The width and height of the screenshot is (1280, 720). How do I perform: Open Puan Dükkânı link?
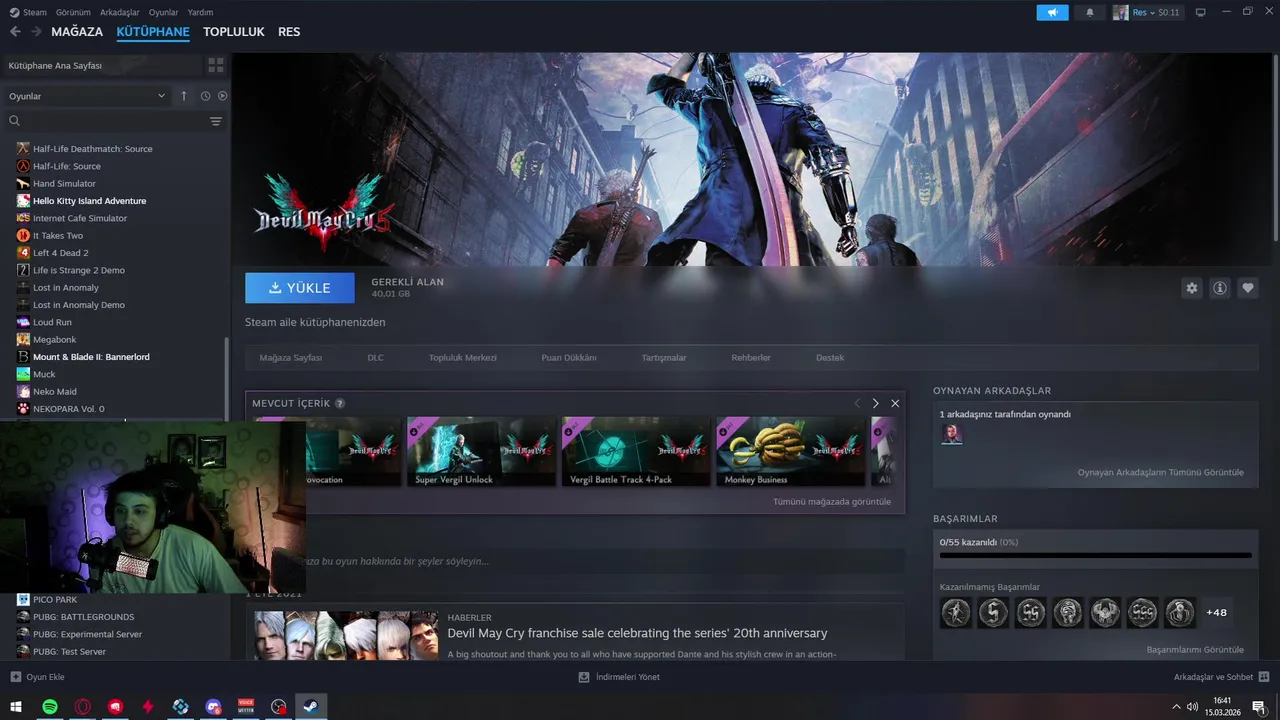click(x=569, y=358)
